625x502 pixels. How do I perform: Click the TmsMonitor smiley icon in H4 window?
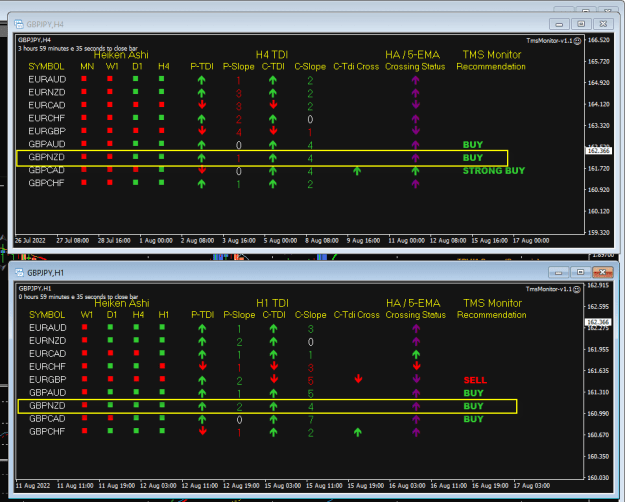click(x=577, y=41)
